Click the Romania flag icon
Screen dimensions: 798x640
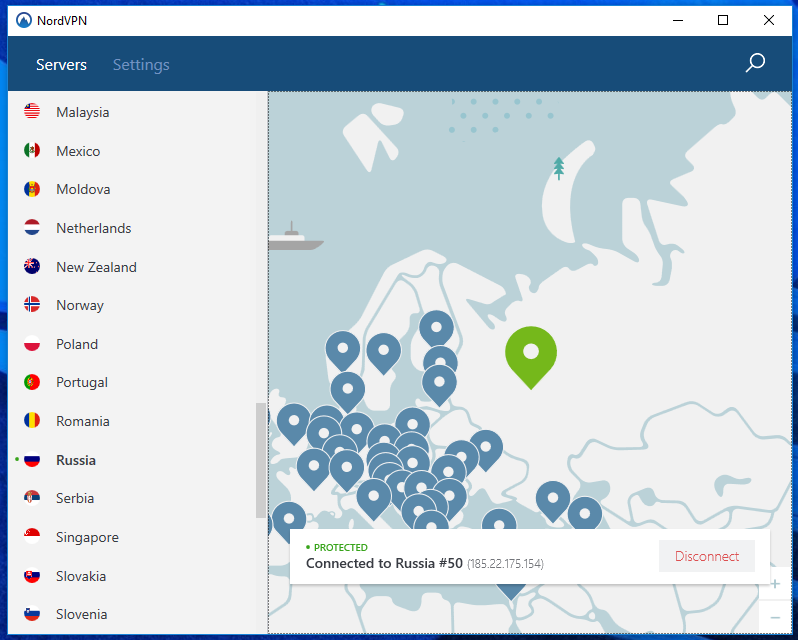[32, 421]
